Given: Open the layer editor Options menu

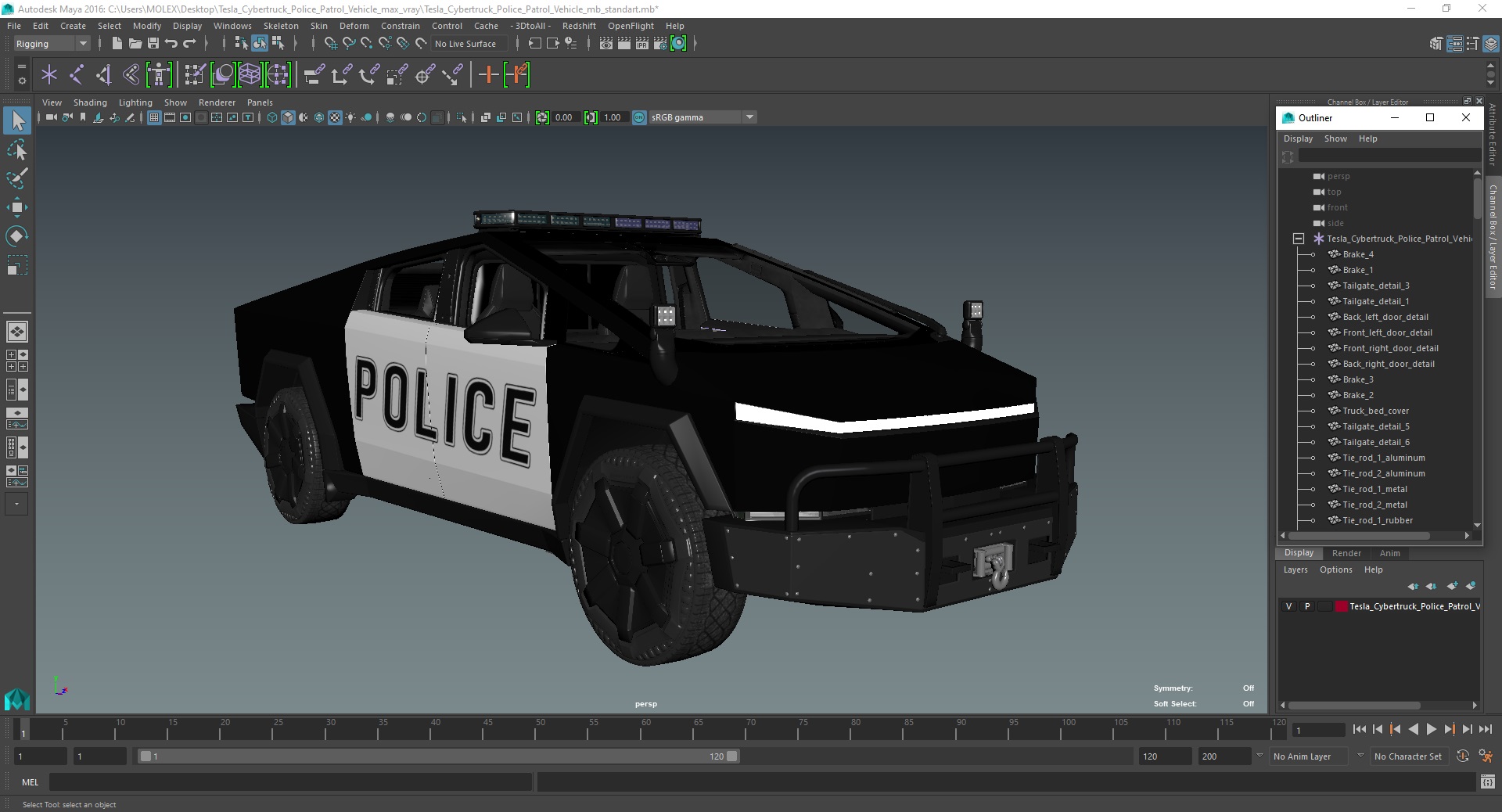Looking at the screenshot, I should [1335, 569].
